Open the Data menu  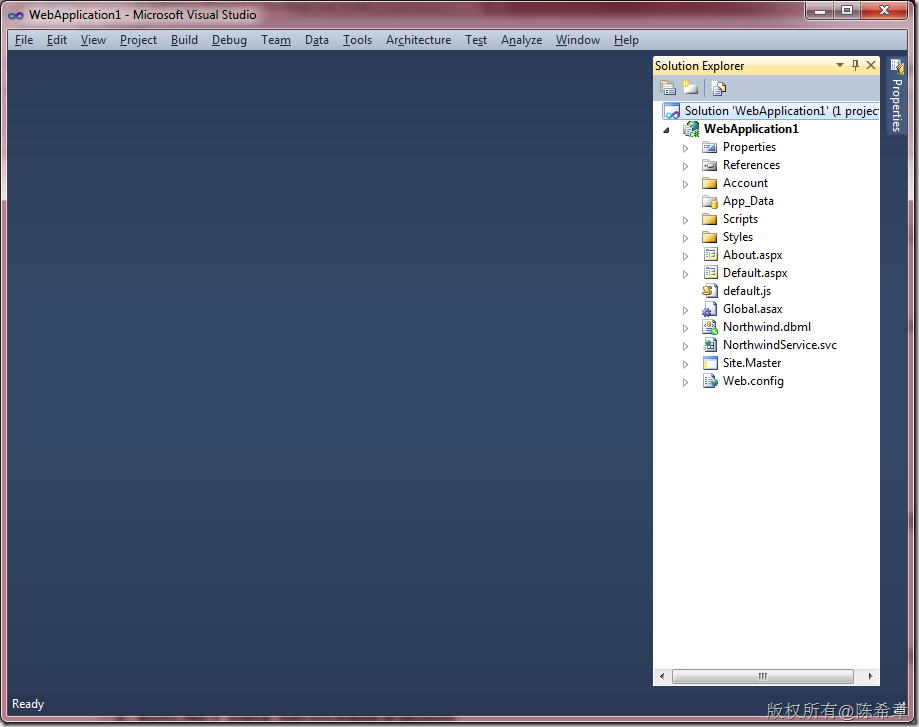pyautogui.click(x=316, y=40)
